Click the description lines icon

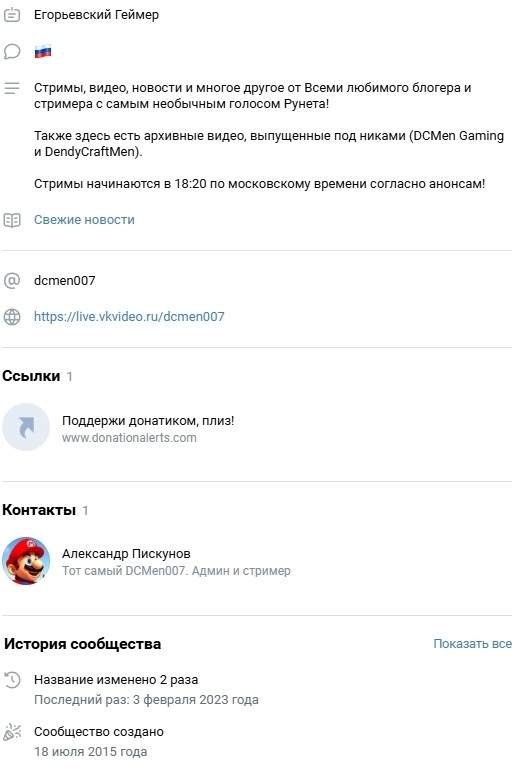(x=12, y=88)
